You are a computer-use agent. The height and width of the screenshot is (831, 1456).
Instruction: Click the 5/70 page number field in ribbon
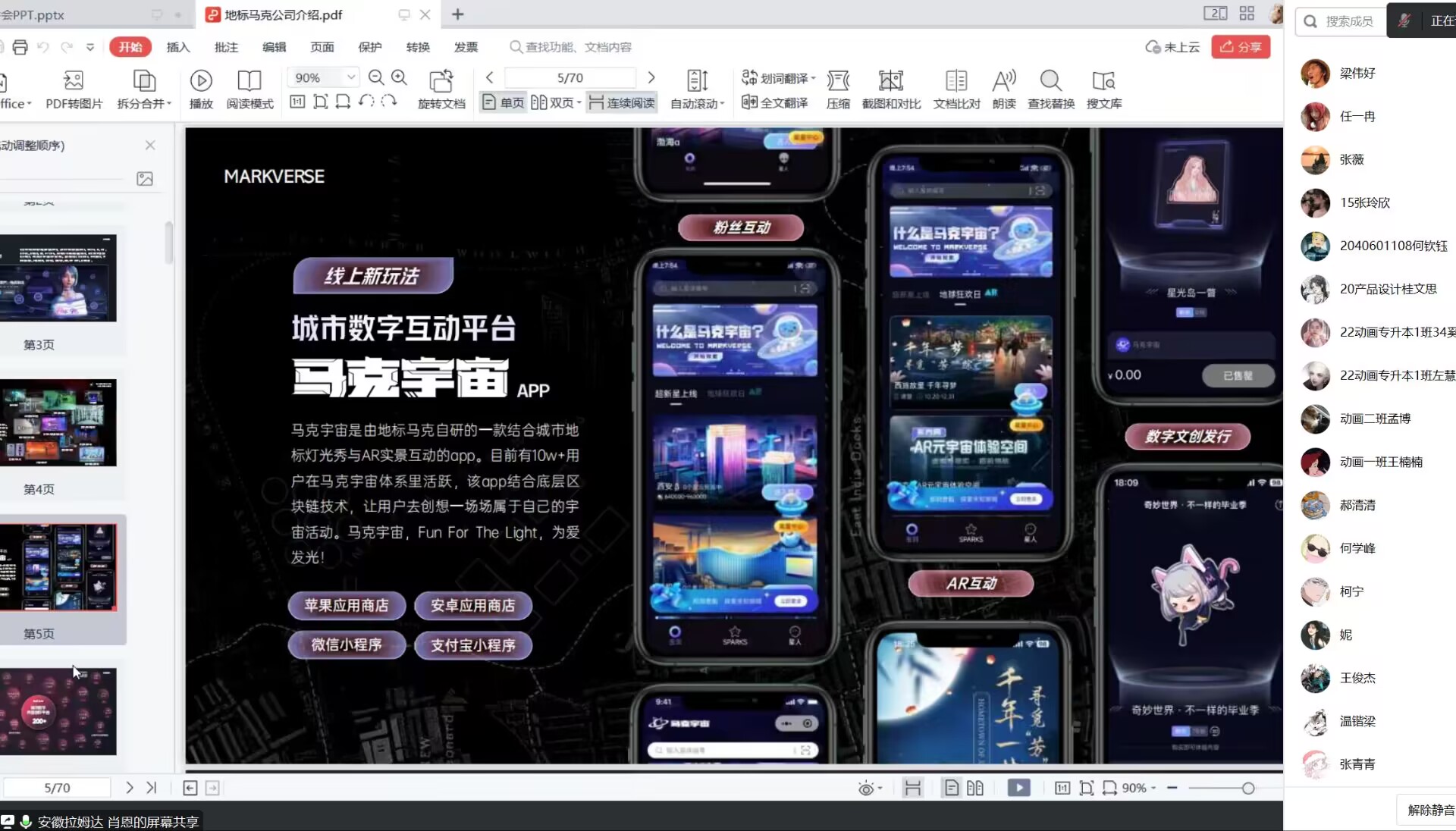coord(570,77)
